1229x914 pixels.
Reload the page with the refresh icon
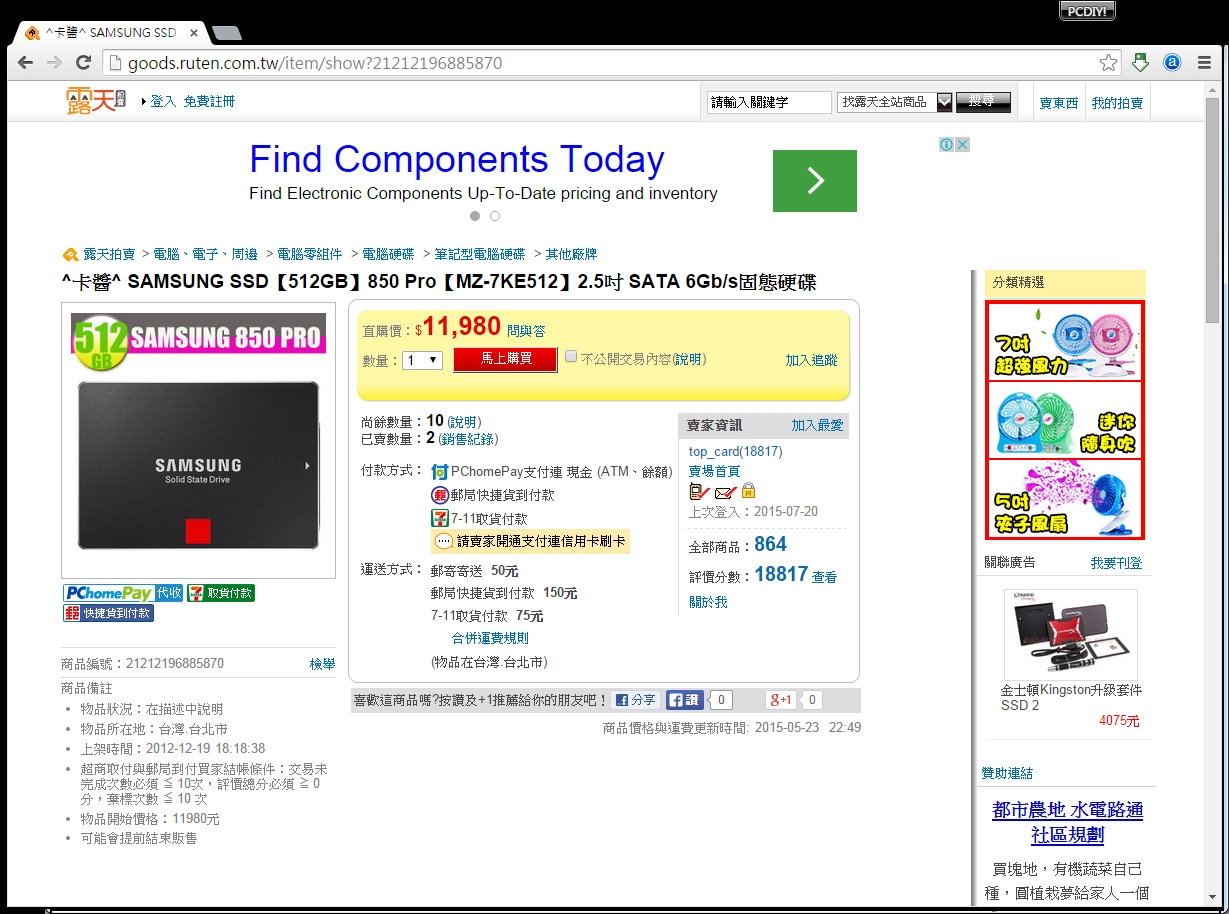[x=84, y=63]
